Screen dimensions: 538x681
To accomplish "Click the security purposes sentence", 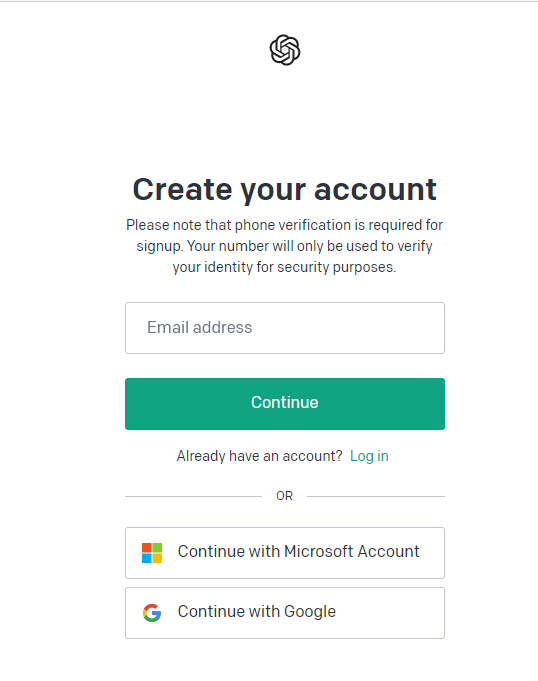I will pos(284,256).
